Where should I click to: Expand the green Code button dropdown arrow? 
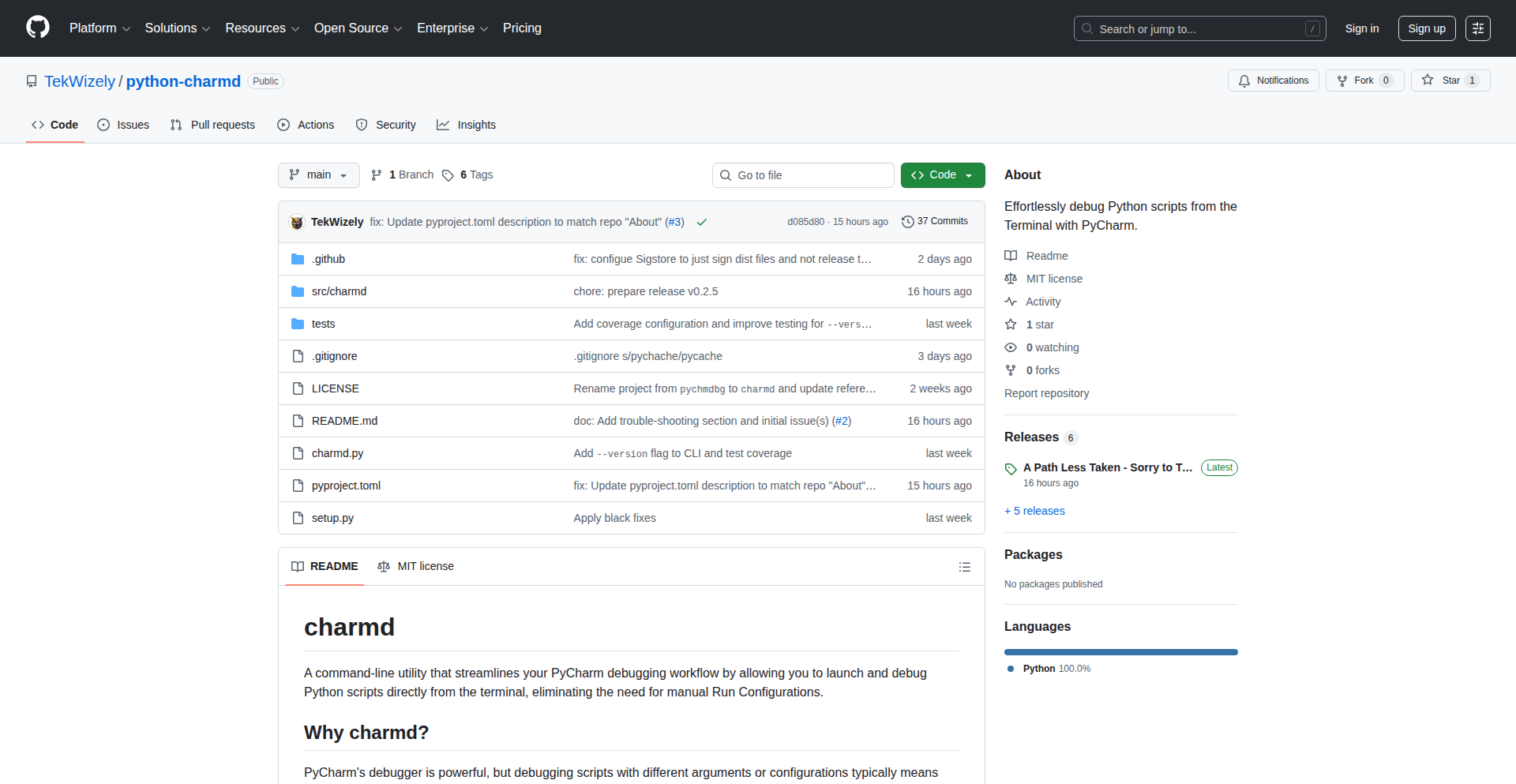pos(969,175)
